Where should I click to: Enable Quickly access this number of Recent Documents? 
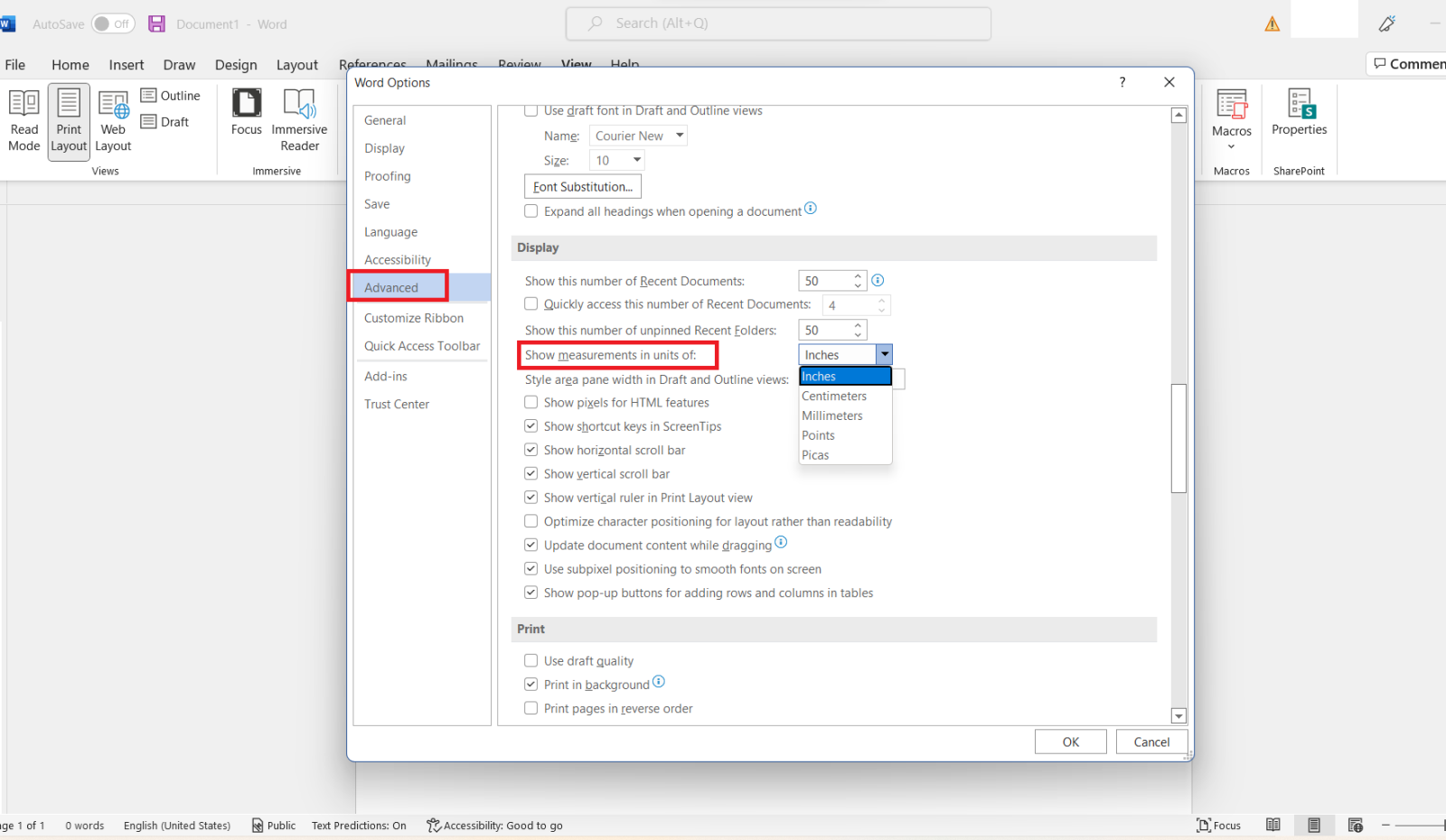click(531, 304)
